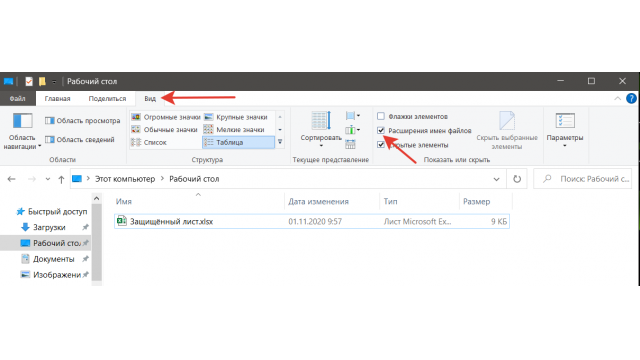Open Документы in navigation pane
This screenshot has height=360, width=640.
coord(48,259)
